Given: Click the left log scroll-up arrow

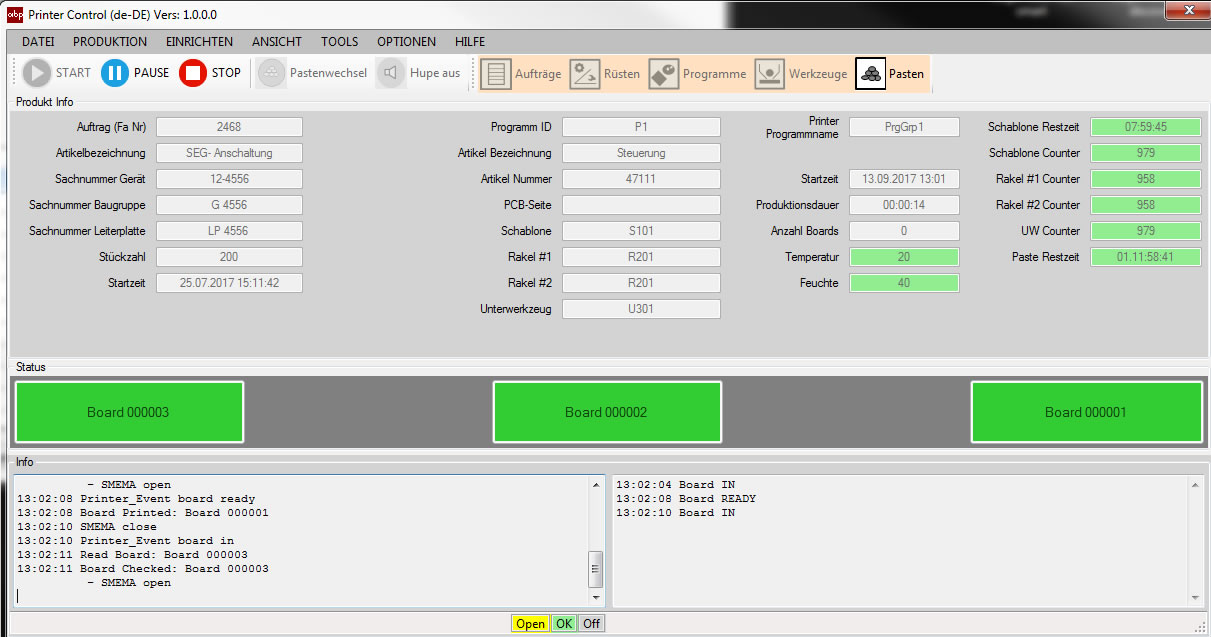Looking at the screenshot, I should [596, 483].
